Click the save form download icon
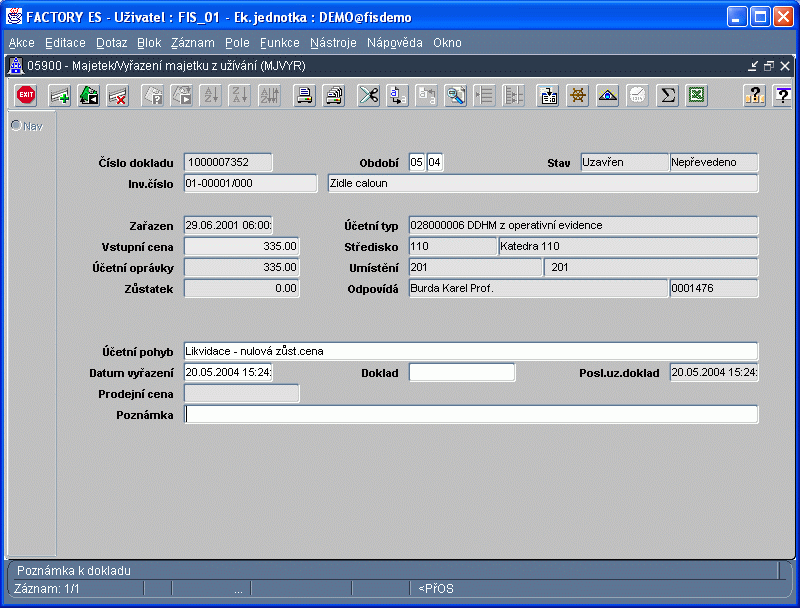This screenshot has height=608, width=800. coord(548,95)
